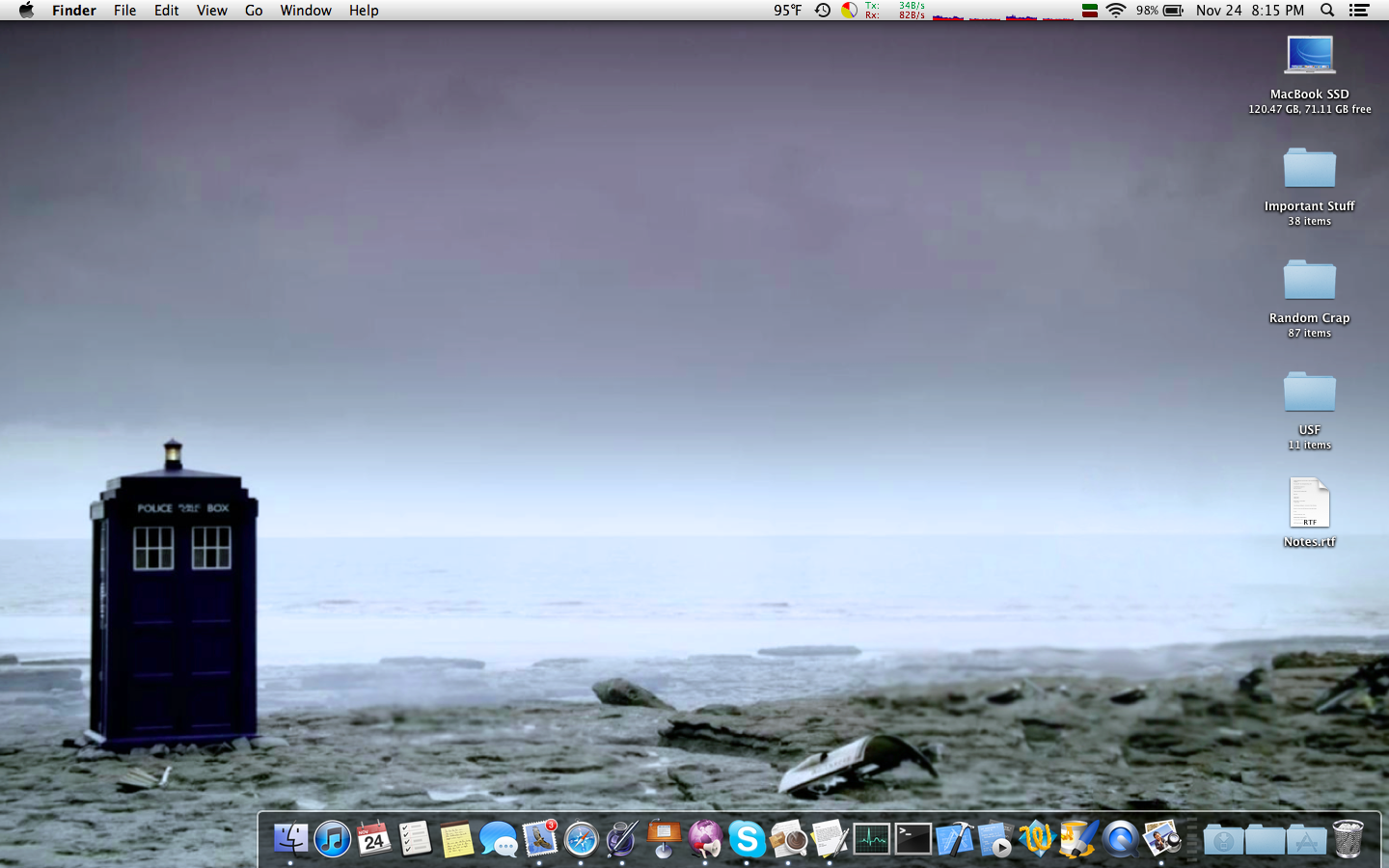This screenshot has height=868, width=1389.
Task: Launch Safari compass icon in Dock
Action: coord(581,838)
